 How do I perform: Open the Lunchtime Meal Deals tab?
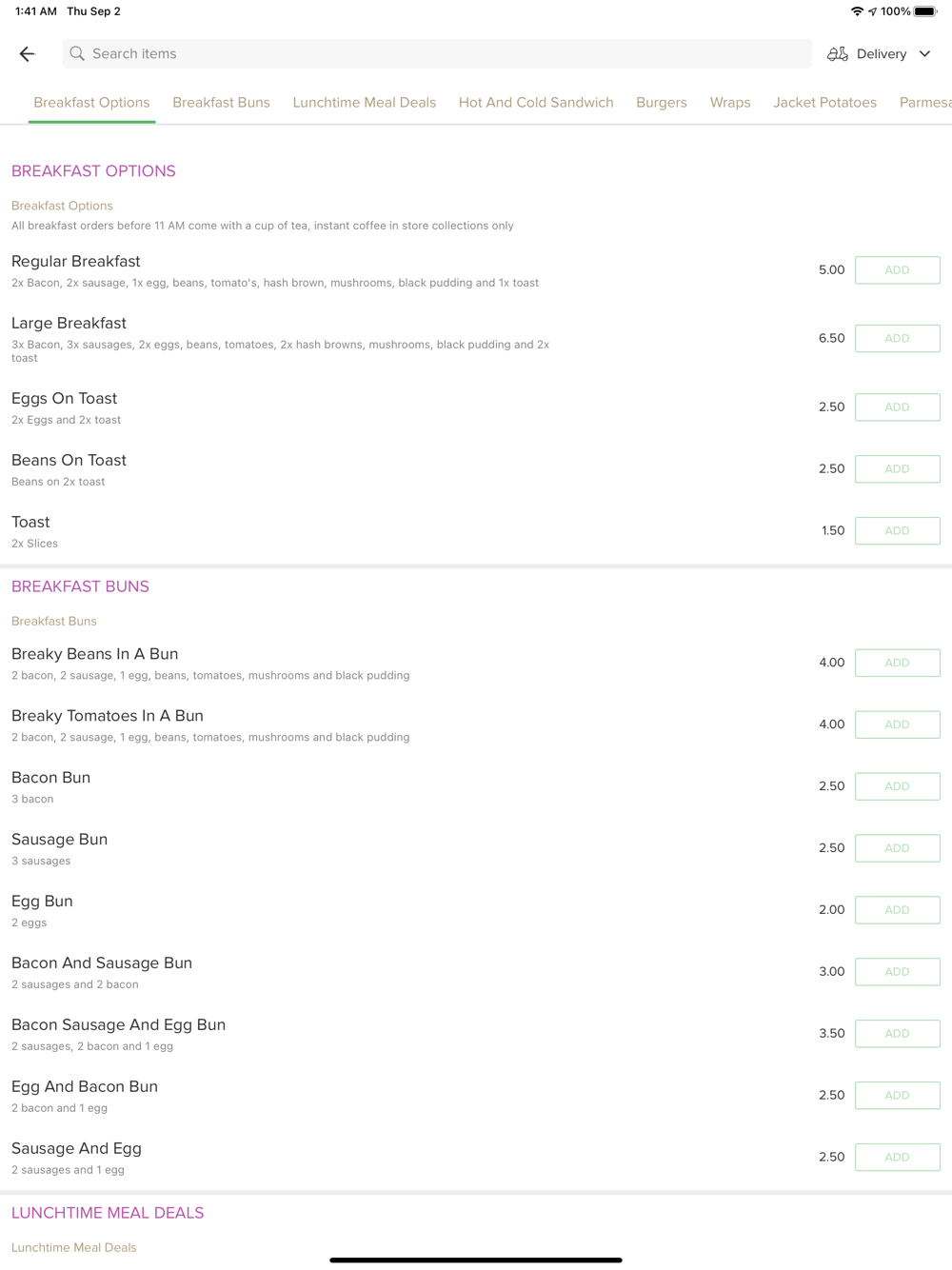click(x=365, y=103)
